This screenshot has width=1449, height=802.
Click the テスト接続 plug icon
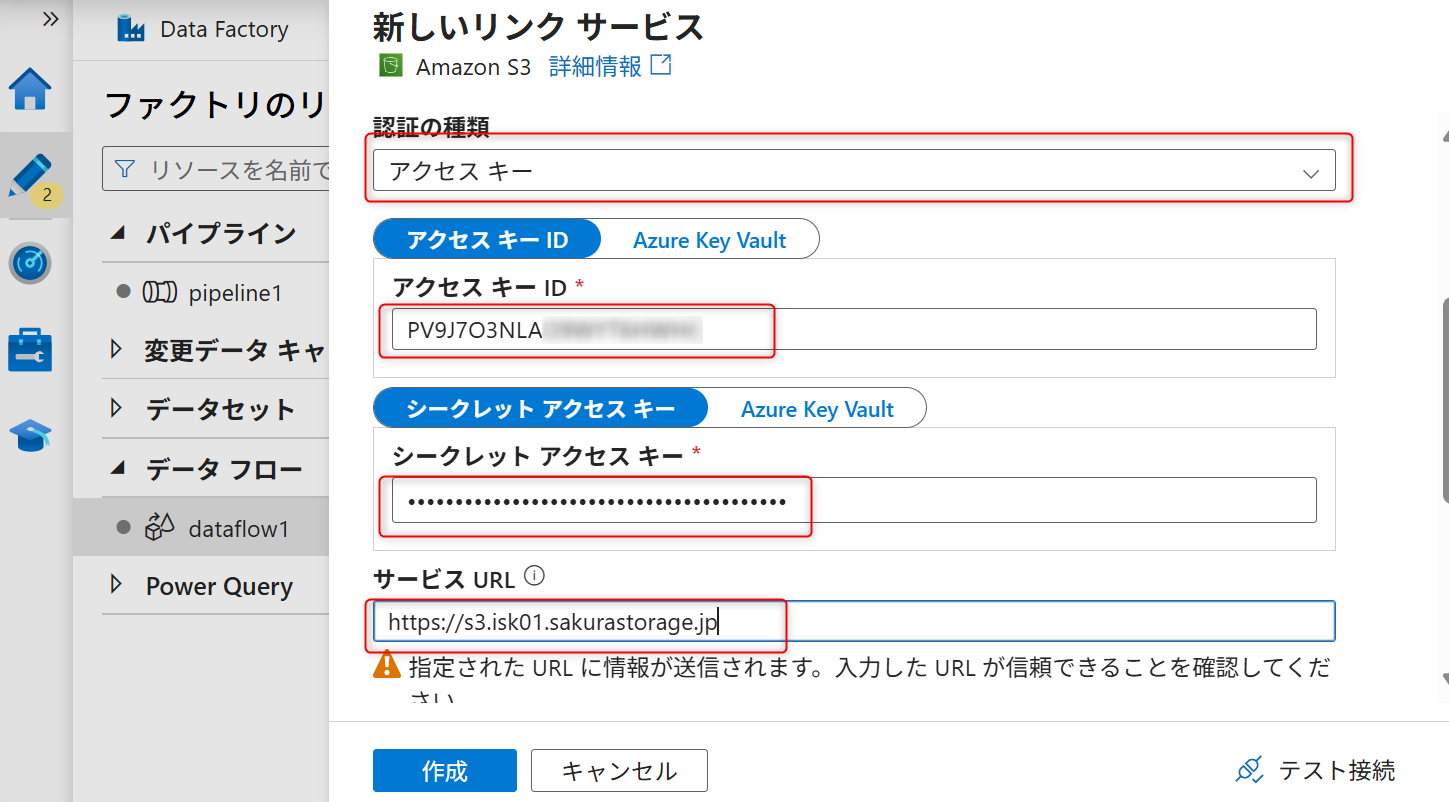pyautogui.click(x=1249, y=770)
